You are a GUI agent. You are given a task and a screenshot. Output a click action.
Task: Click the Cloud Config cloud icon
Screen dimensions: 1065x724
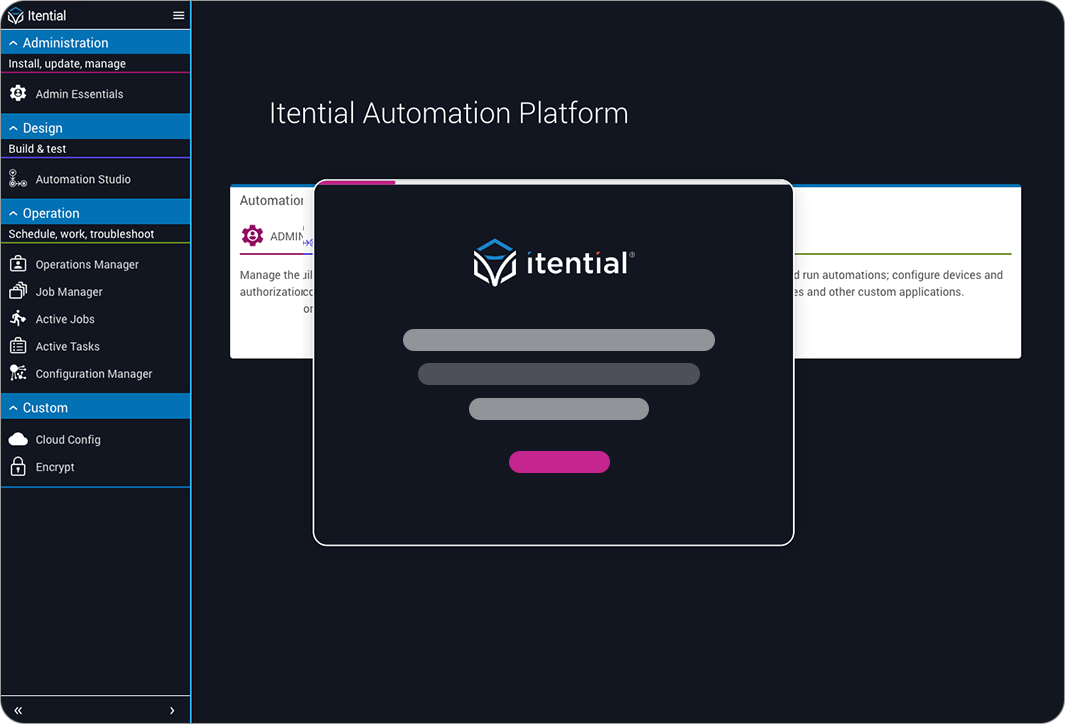(x=18, y=439)
